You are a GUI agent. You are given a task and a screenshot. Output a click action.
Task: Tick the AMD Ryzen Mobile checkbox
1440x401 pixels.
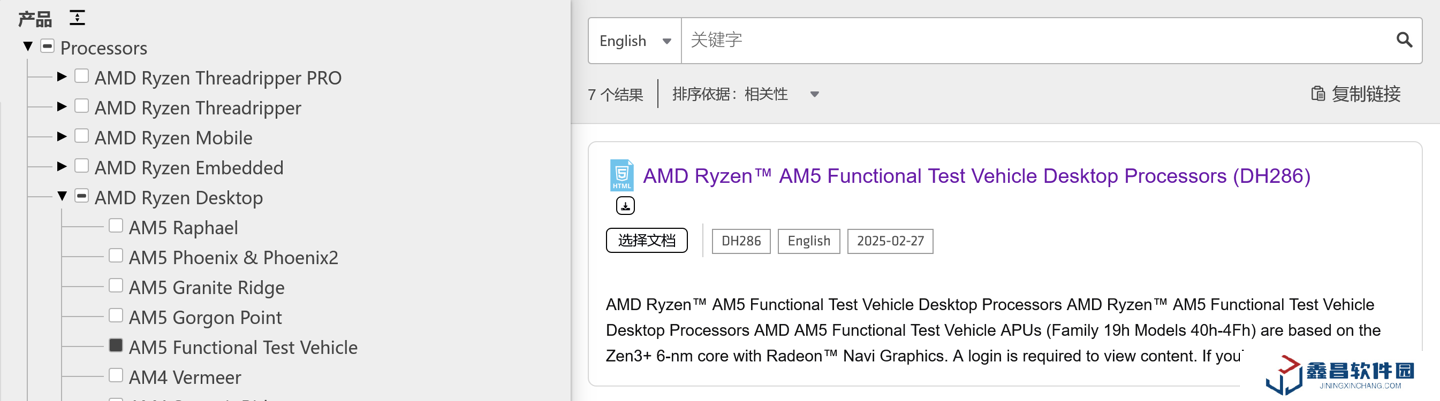pyautogui.click(x=82, y=136)
